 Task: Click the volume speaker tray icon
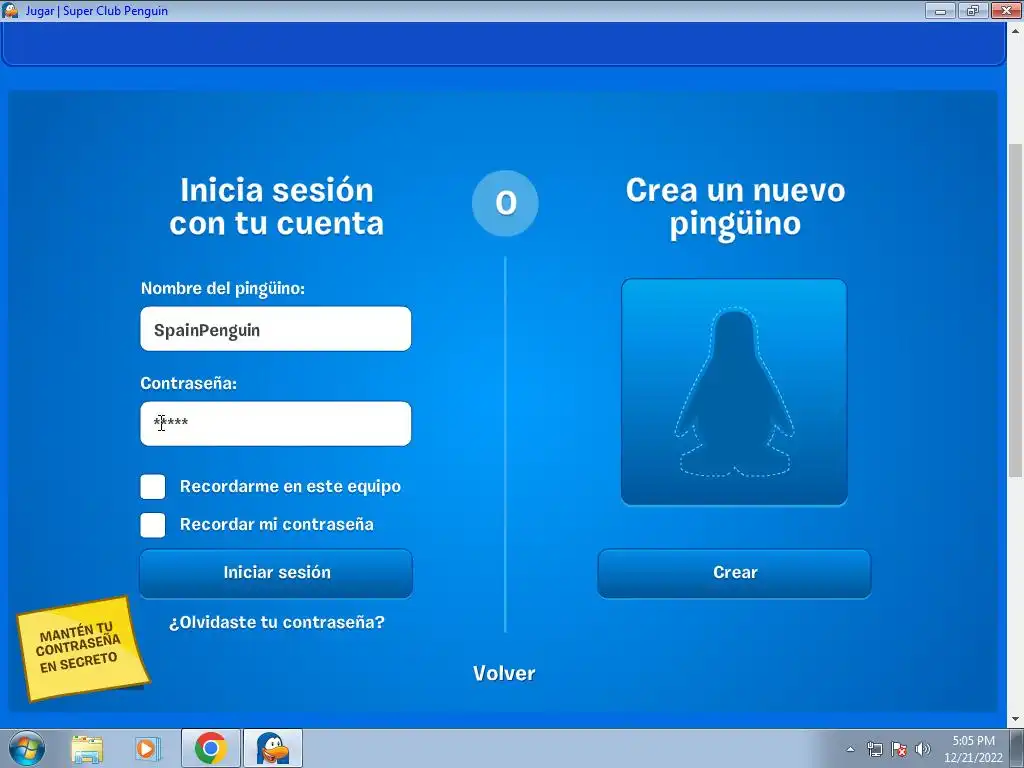(923, 749)
